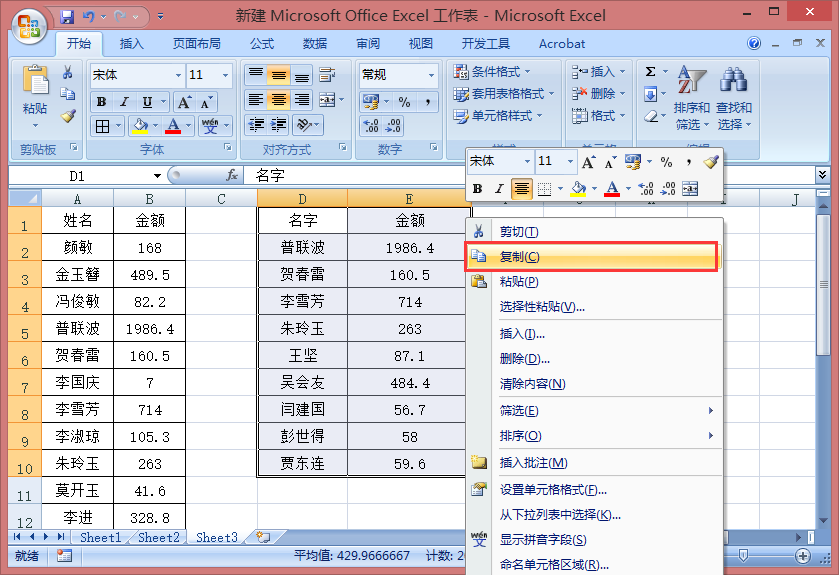Toggle Italic in the floating mini toolbar
Image resolution: width=839 pixels, height=575 pixels.
pos(499,188)
